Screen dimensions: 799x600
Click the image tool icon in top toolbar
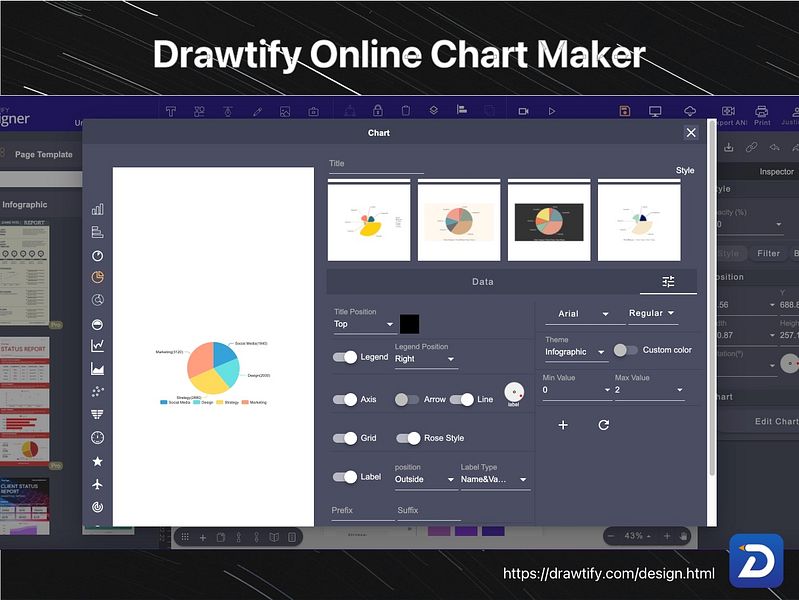click(x=285, y=111)
